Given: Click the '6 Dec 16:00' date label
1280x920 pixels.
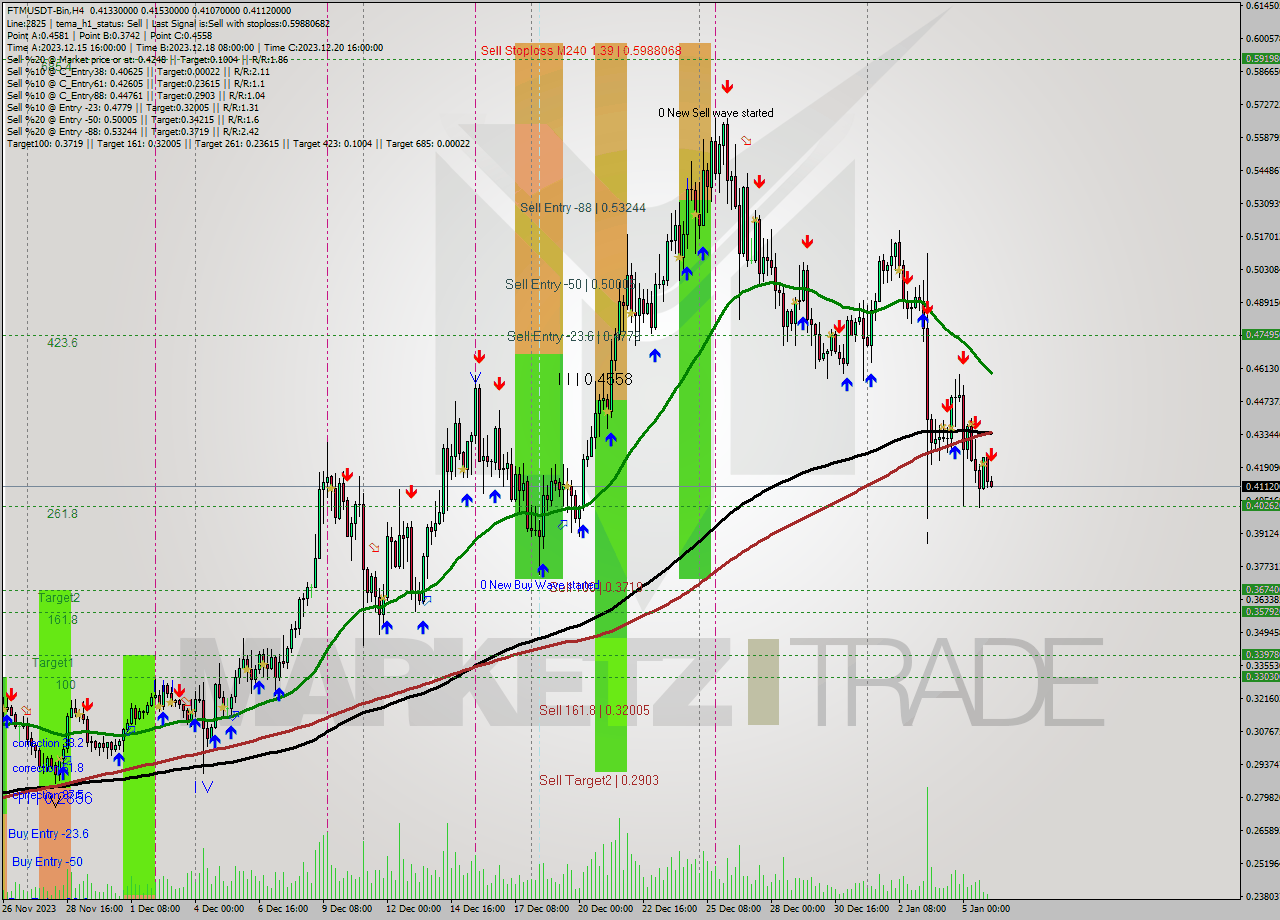Looking at the screenshot, I should coord(283,909).
